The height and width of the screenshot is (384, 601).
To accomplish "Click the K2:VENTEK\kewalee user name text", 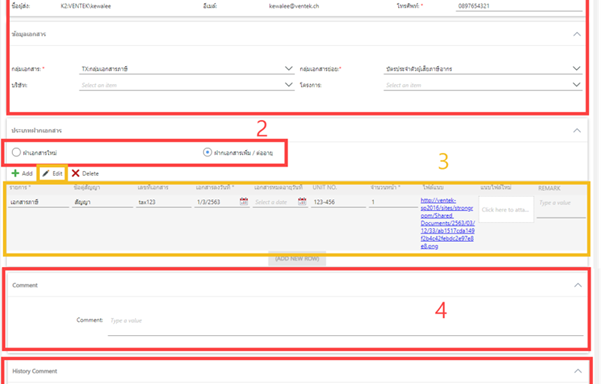I will coord(86,6).
